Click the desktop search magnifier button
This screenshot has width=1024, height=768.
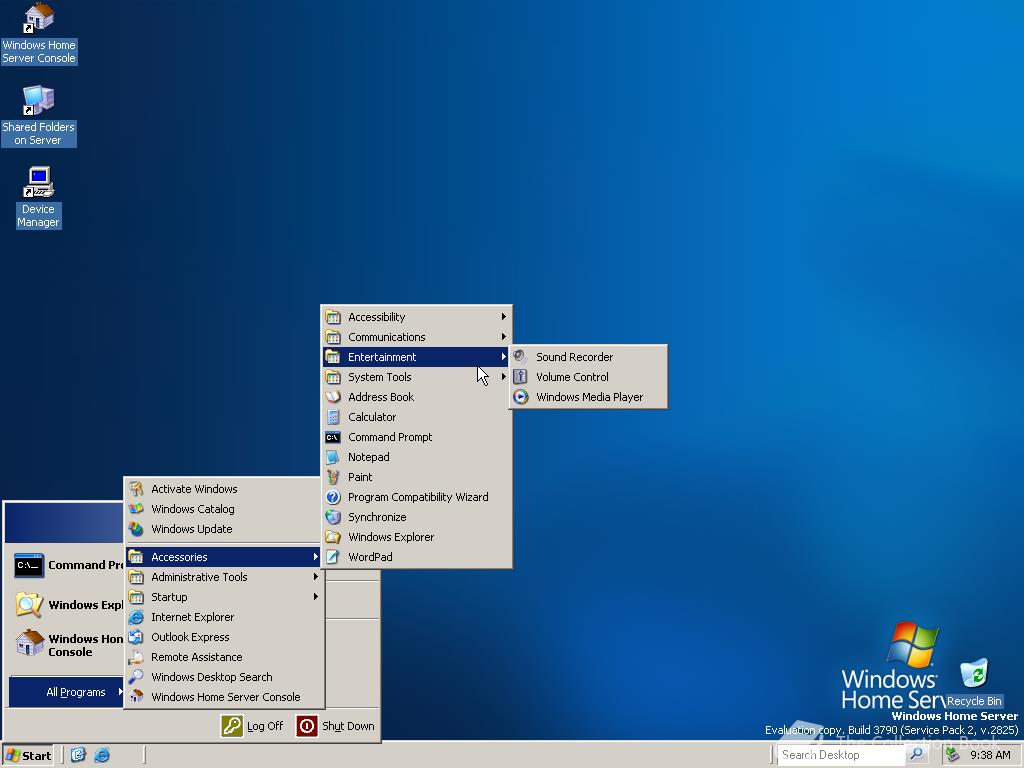tap(917, 755)
